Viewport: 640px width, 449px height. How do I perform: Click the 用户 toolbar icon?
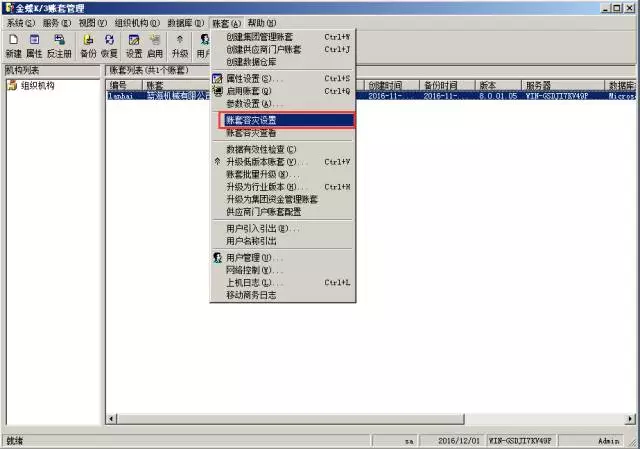pos(203,45)
